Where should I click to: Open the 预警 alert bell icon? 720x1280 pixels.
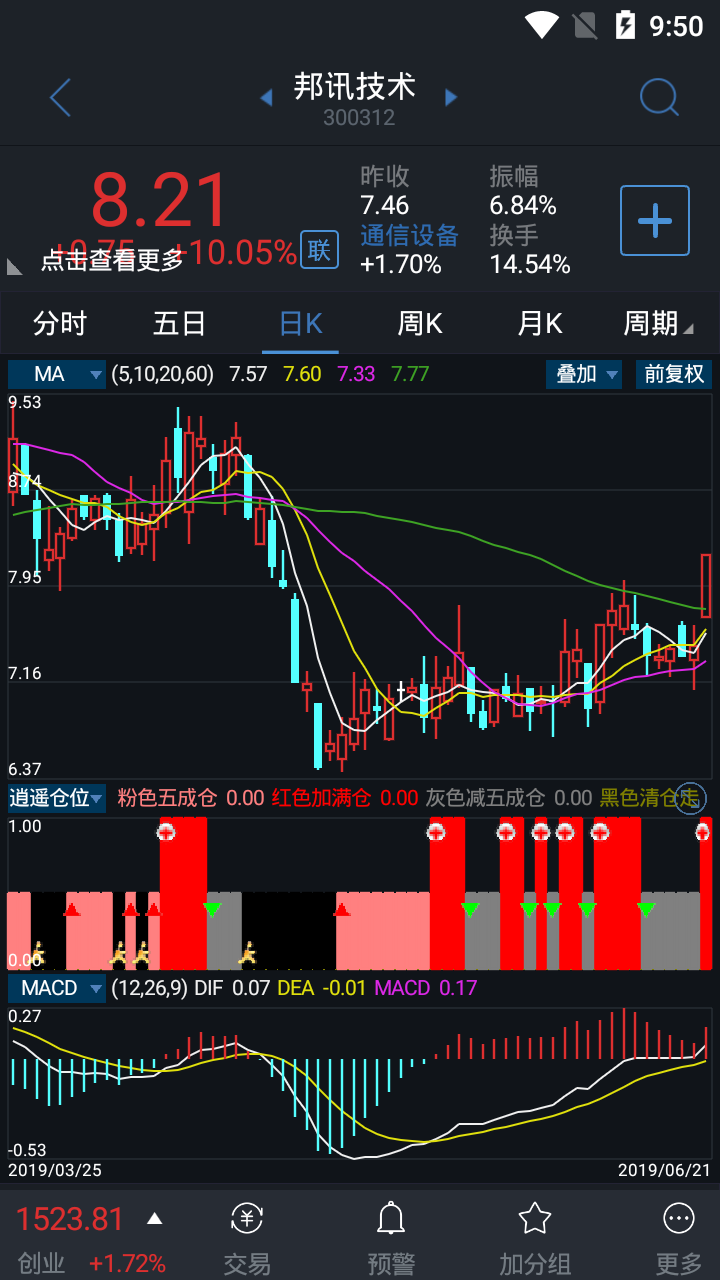pos(391,1218)
